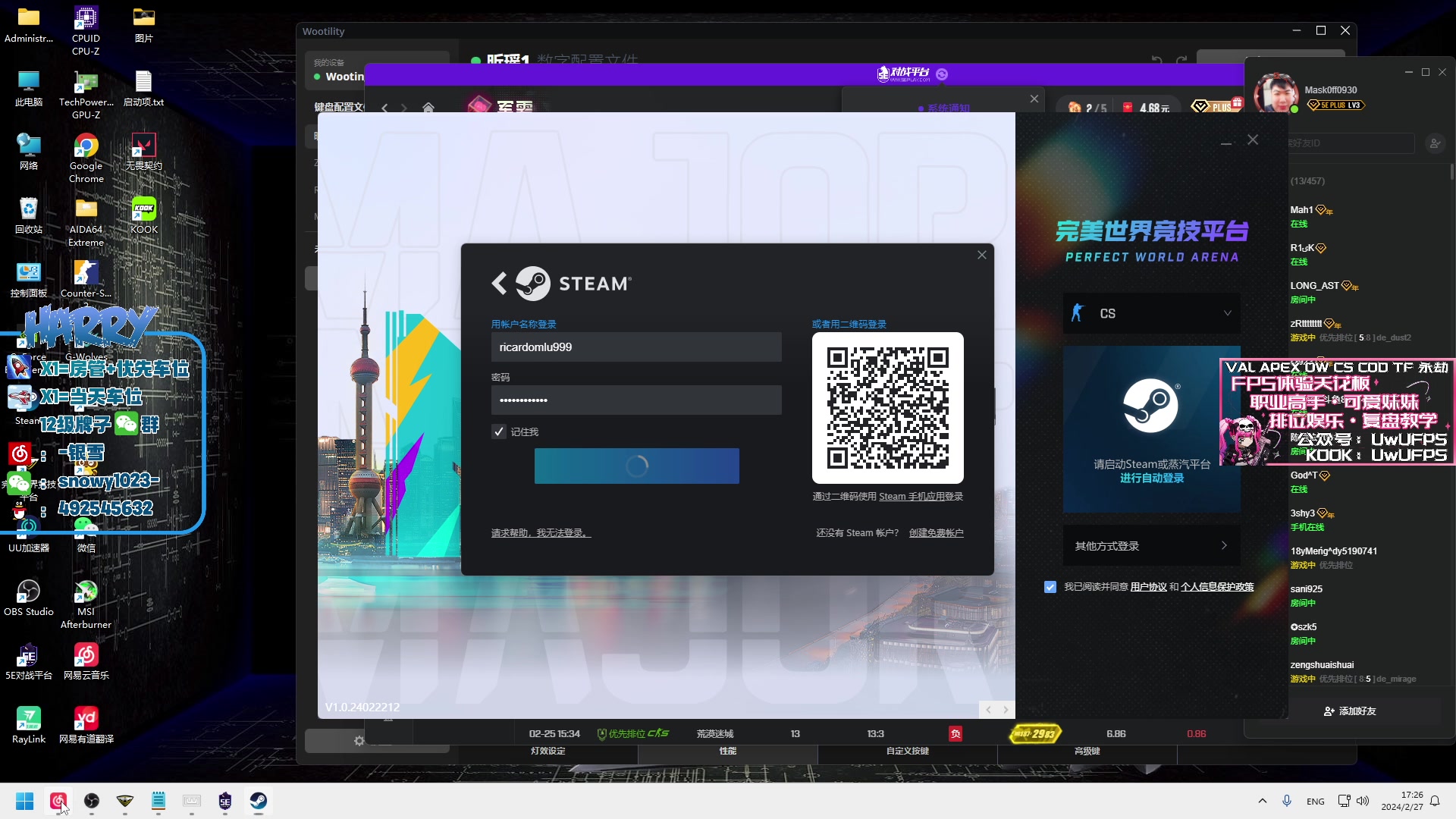Open NetEase Cloud Music from the taskbar
The height and width of the screenshot is (819, 1456).
58,801
